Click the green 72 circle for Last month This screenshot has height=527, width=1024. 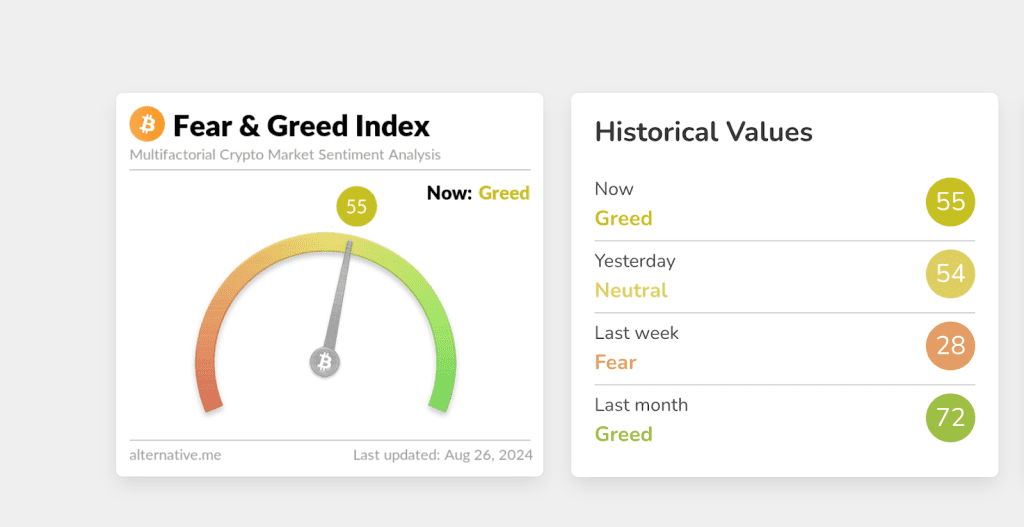pyautogui.click(x=950, y=418)
